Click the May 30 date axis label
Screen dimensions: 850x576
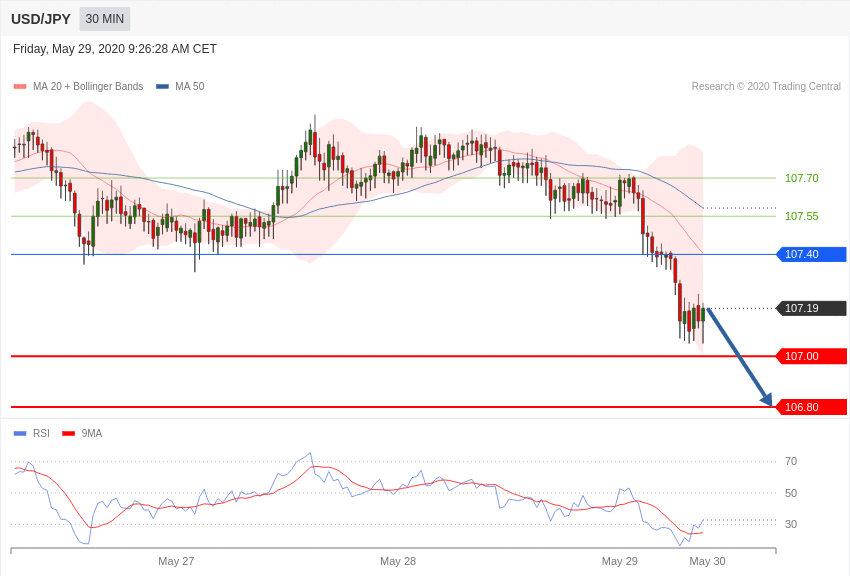point(707,561)
